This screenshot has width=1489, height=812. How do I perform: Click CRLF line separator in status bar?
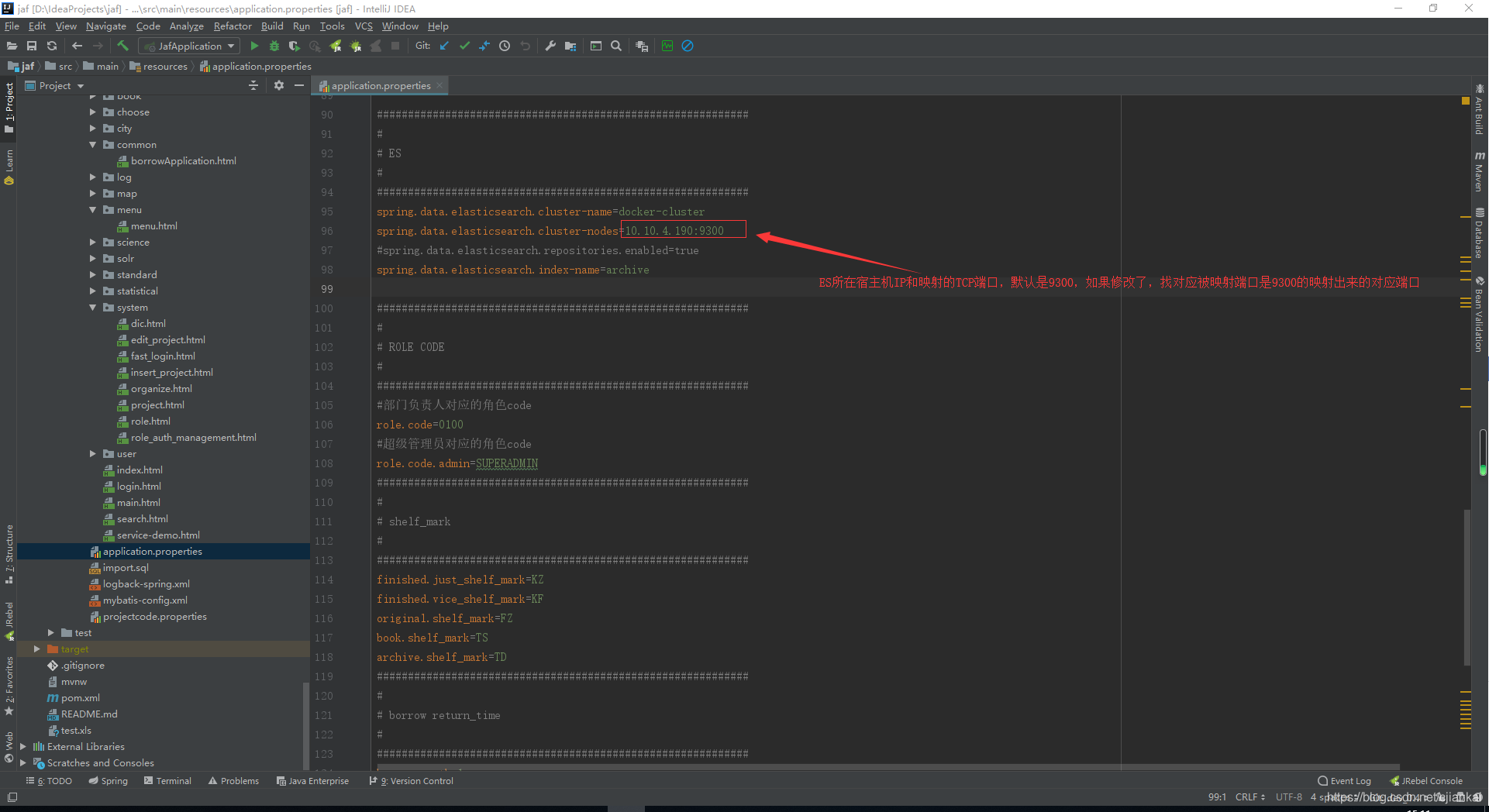[x=1250, y=797]
